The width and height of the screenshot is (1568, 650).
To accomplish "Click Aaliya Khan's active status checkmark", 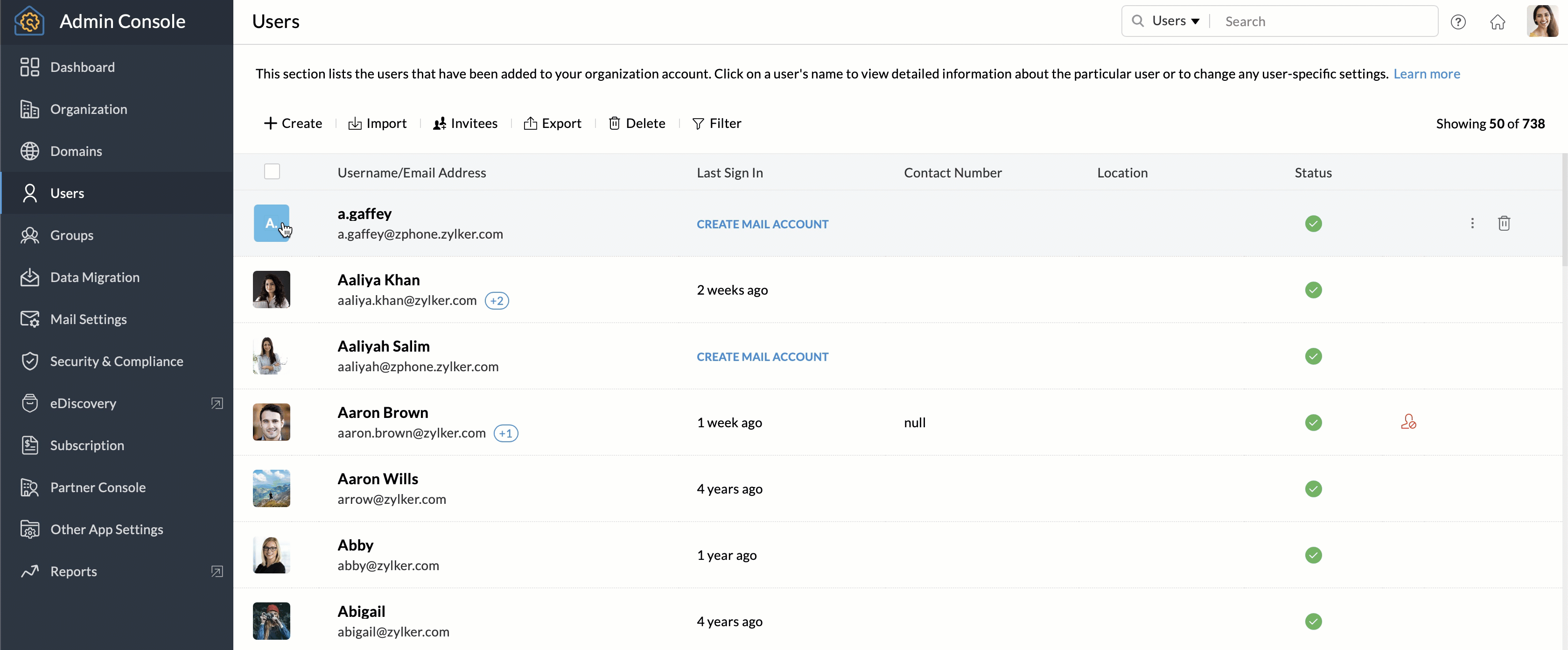I will click(x=1313, y=290).
